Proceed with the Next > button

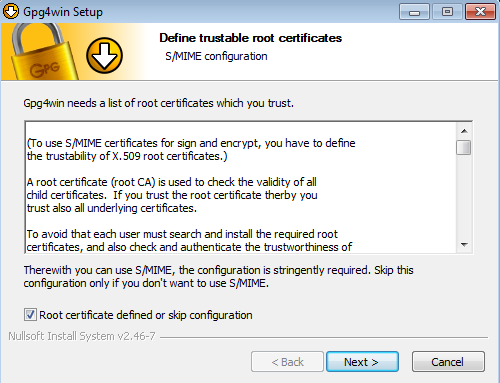[x=362, y=362]
